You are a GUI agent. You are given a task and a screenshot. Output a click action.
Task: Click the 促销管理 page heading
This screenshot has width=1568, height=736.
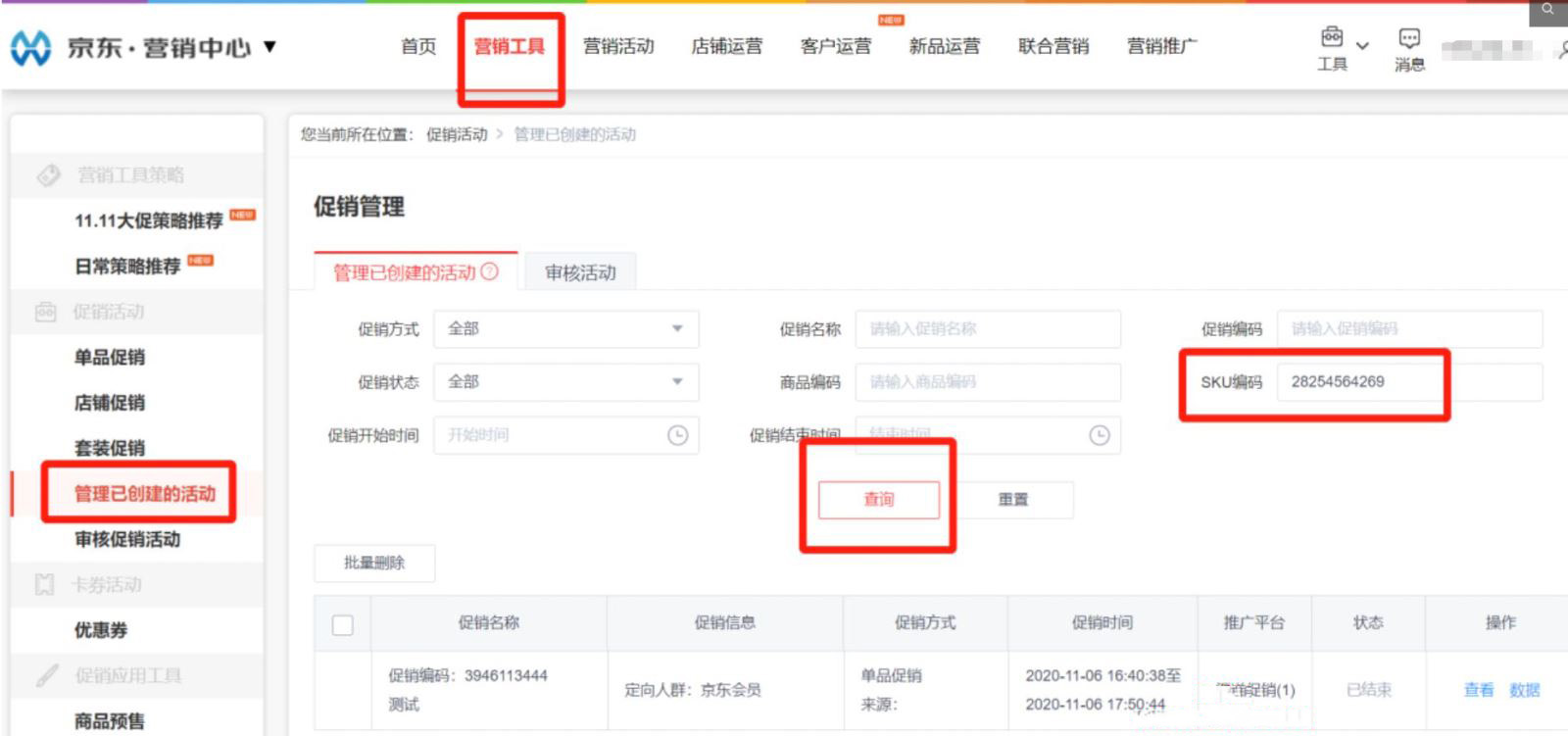(x=359, y=207)
